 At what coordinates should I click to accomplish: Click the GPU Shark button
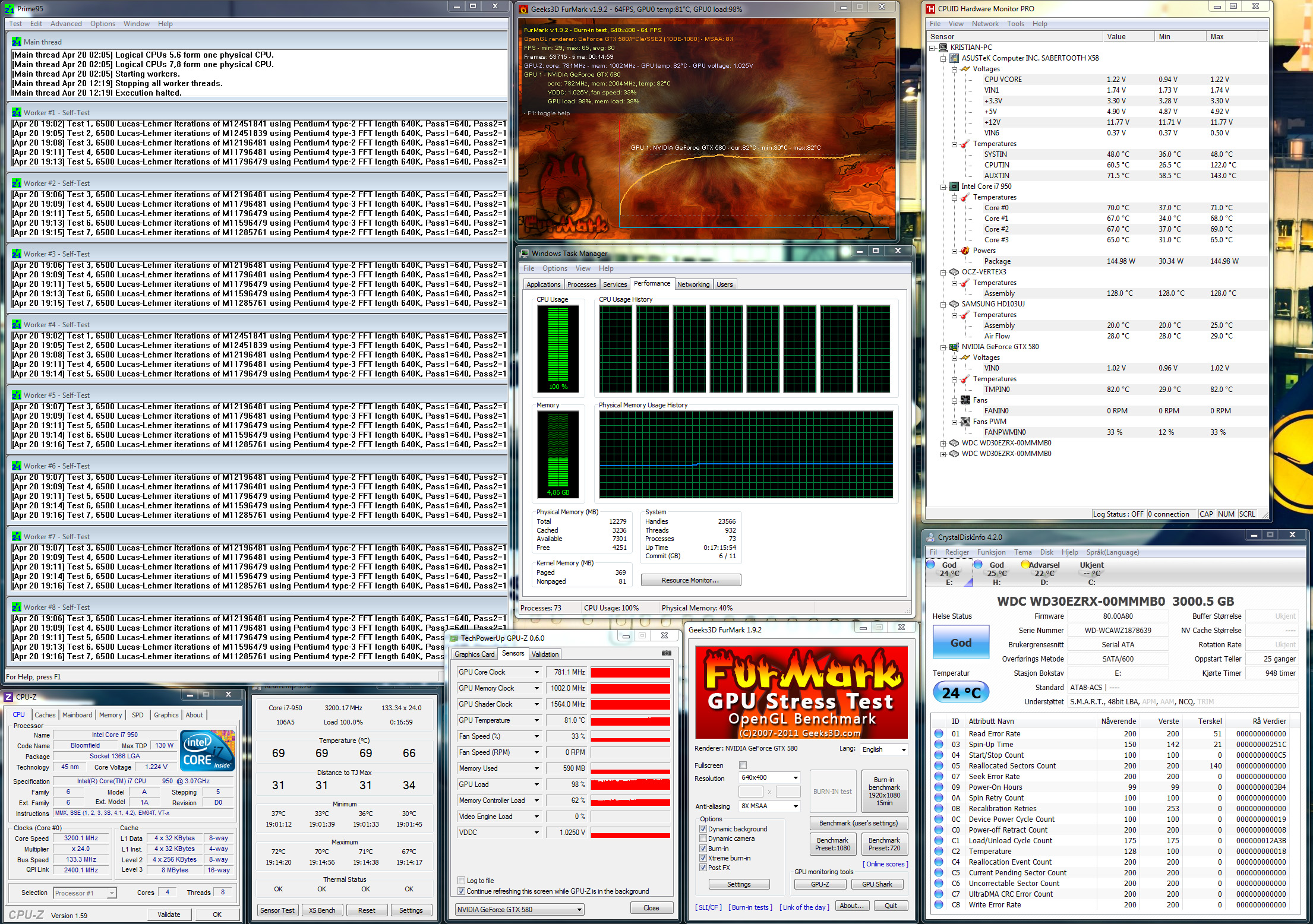(877, 884)
